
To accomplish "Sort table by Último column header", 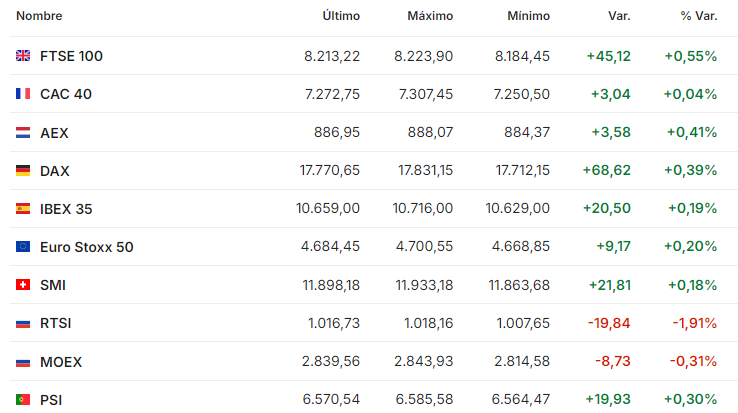I will pyautogui.click(x=341, y=16).
